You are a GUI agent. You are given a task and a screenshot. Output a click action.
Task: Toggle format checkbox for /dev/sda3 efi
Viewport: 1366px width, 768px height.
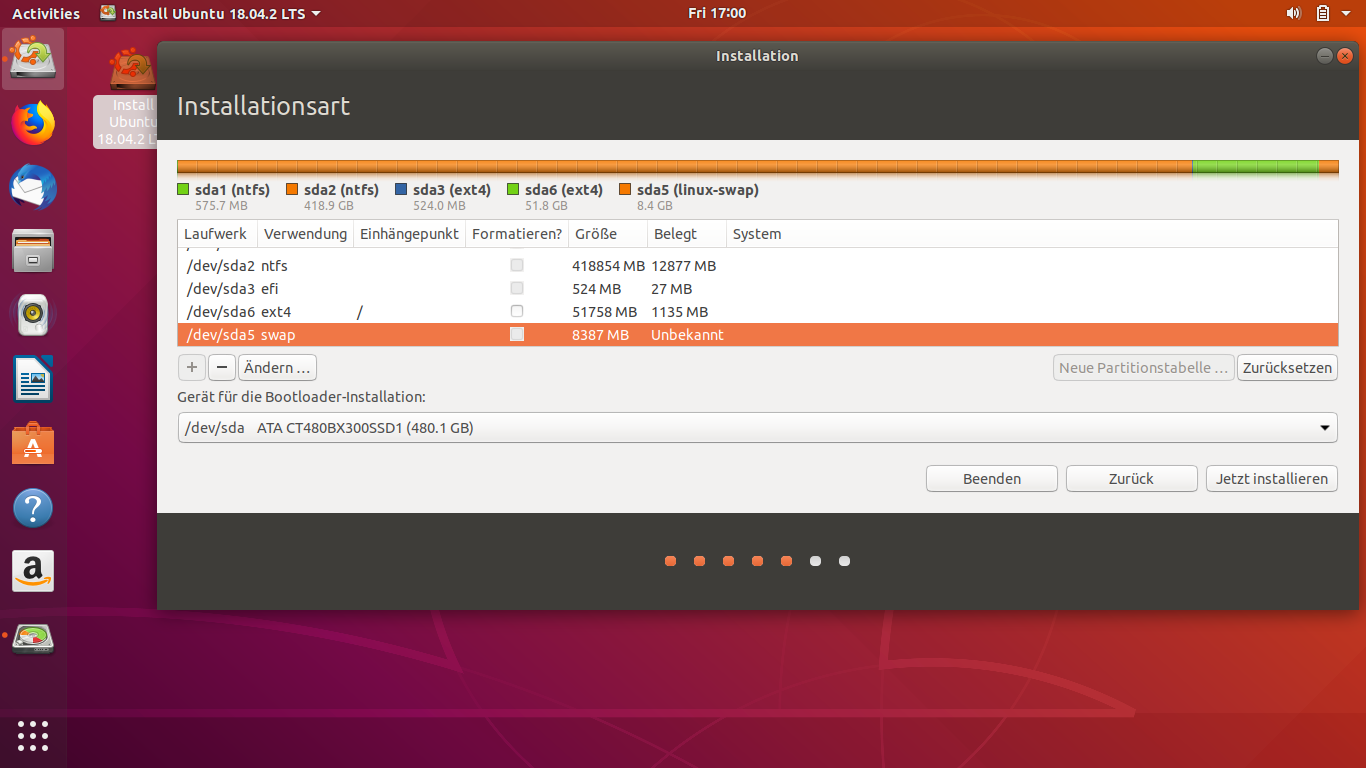517,288
